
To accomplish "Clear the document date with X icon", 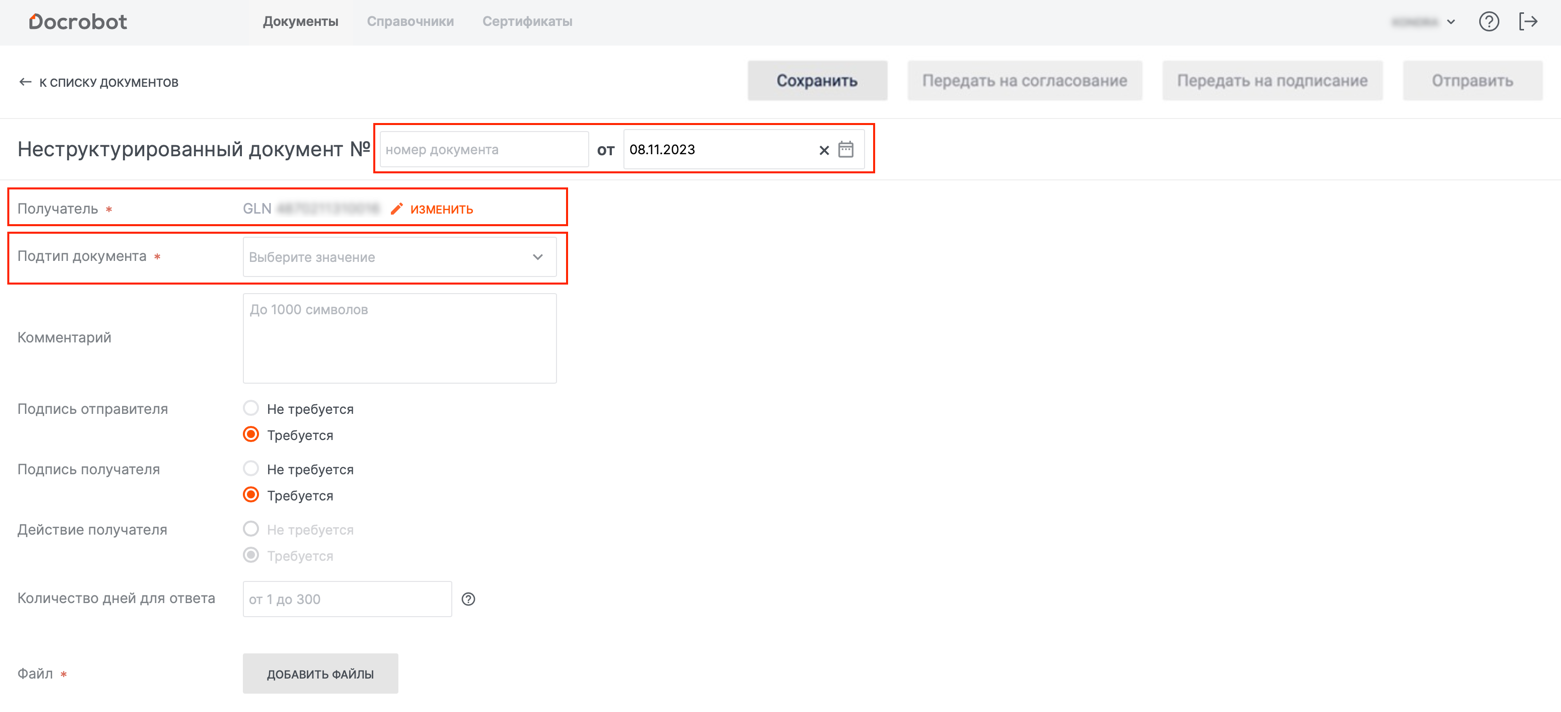I will pyautogui.click(x=824, y=150).
